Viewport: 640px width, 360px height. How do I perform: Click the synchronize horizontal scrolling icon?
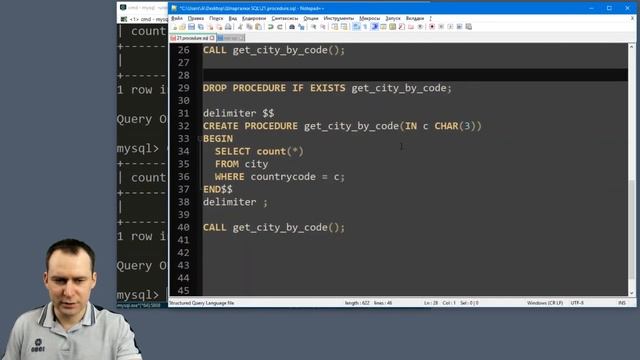344,27
